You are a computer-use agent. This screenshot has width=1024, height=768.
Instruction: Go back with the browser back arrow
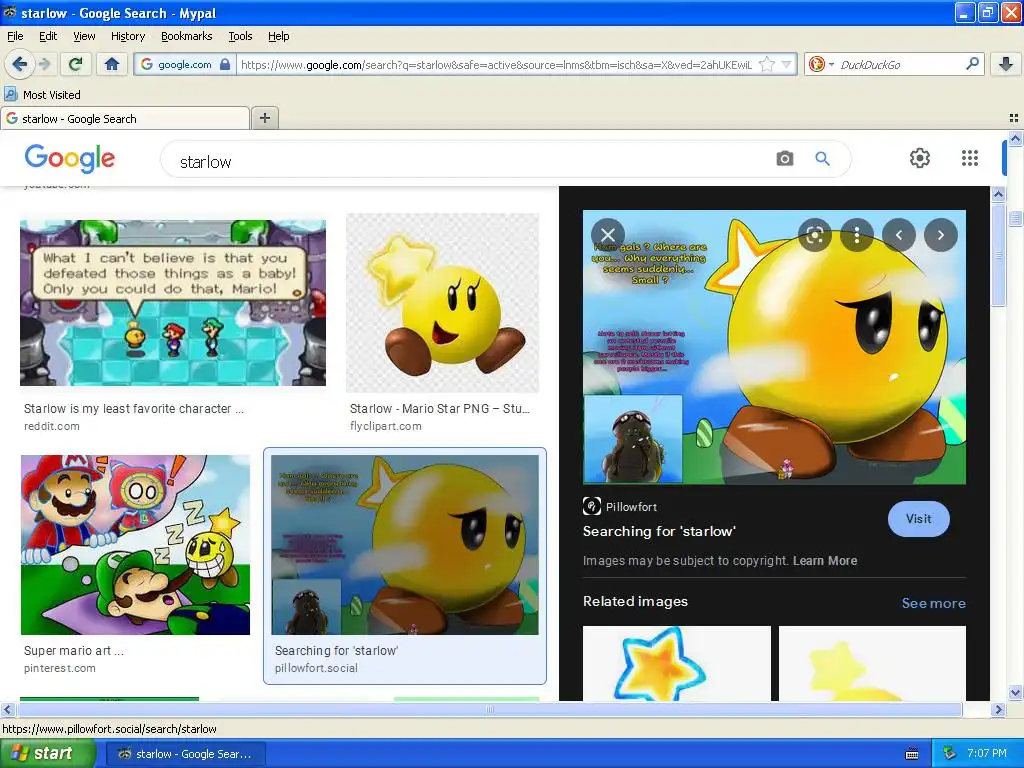20,64
